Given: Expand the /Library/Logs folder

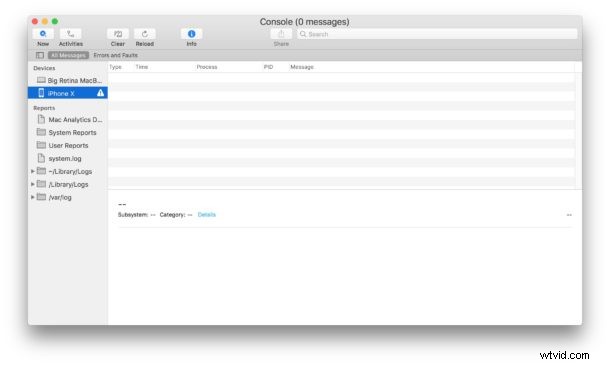Looking at the screenshot, I should point(33,184).
